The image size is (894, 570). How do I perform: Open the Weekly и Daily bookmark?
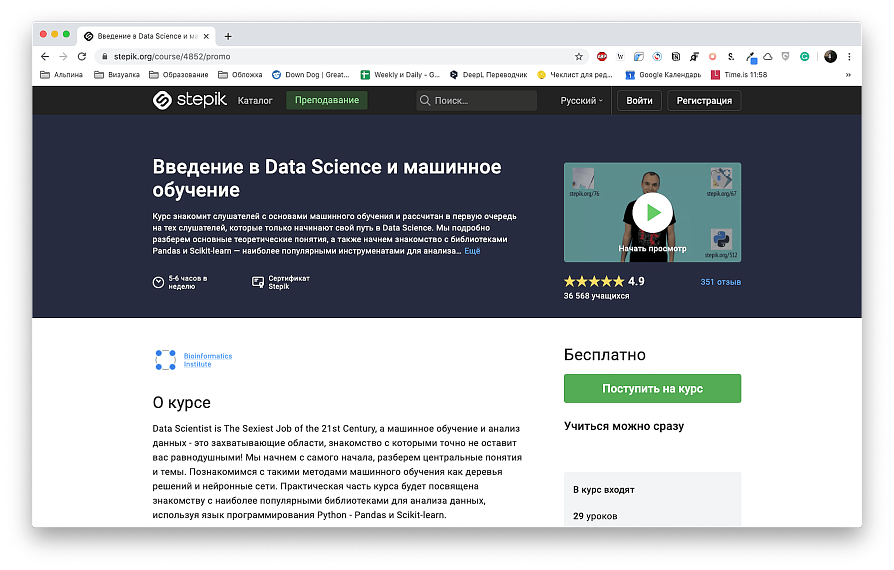tap(400, 75)
